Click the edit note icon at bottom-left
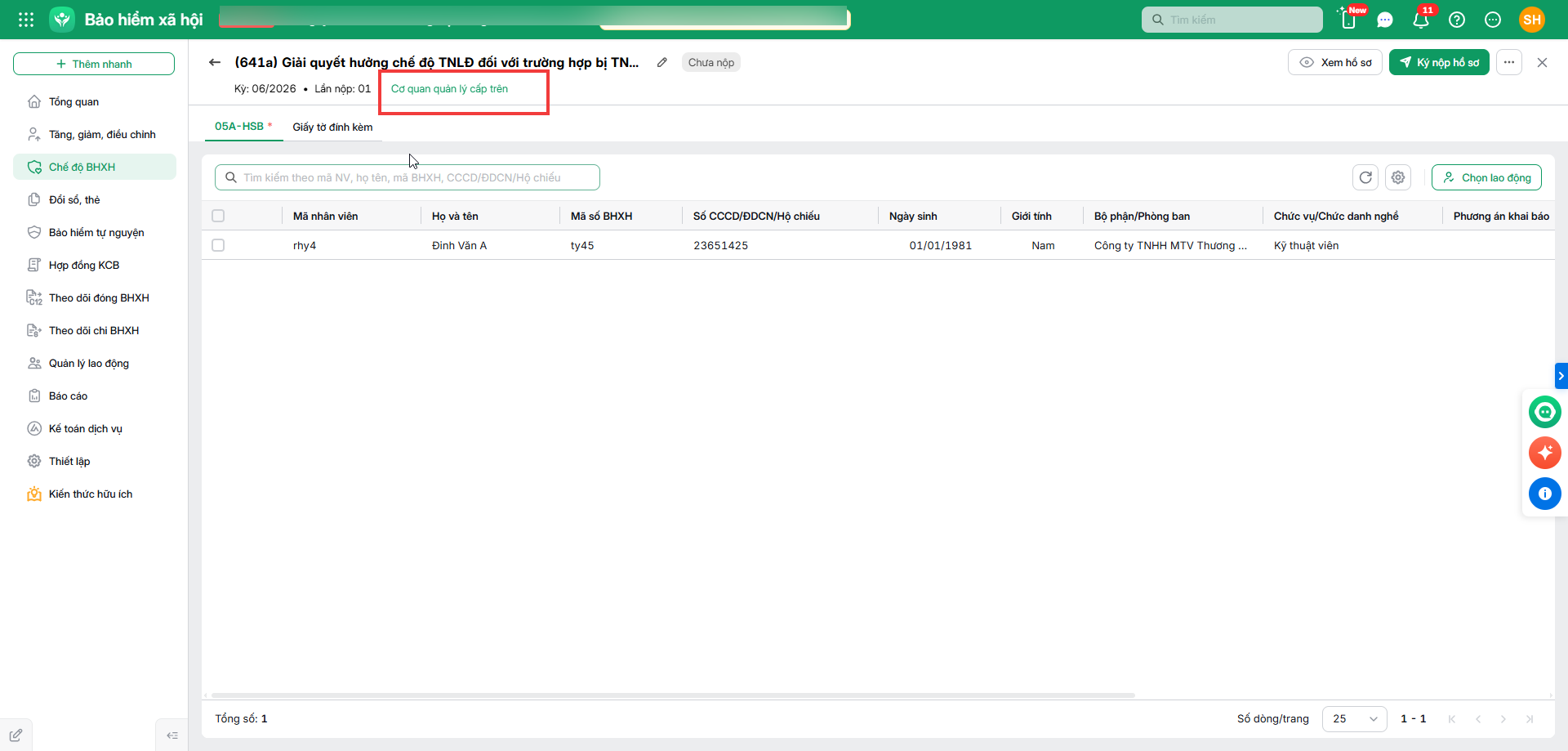This screenshot has width=1568, height=751. point(16,735)
